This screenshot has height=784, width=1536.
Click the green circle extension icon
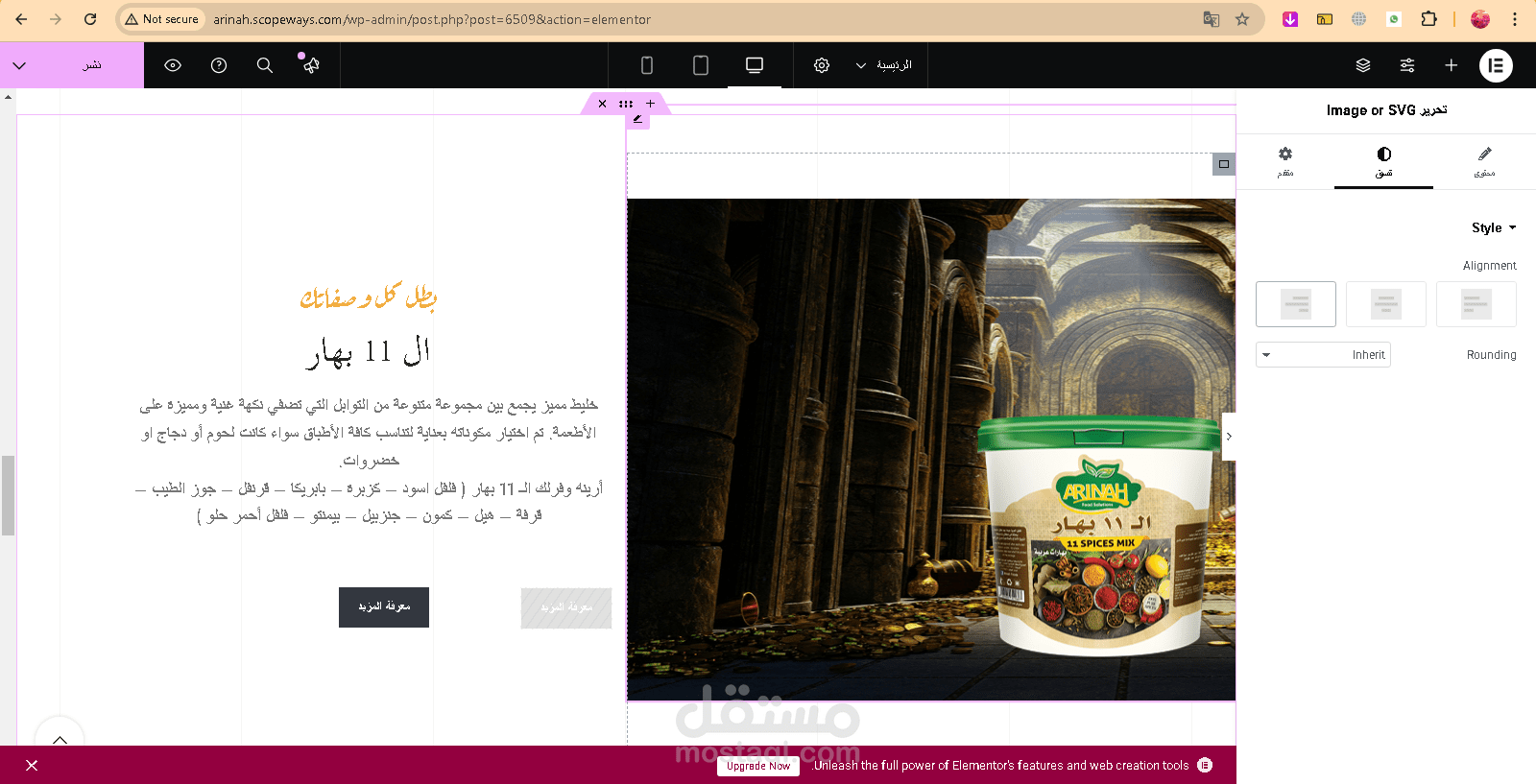pos(1394,19)
